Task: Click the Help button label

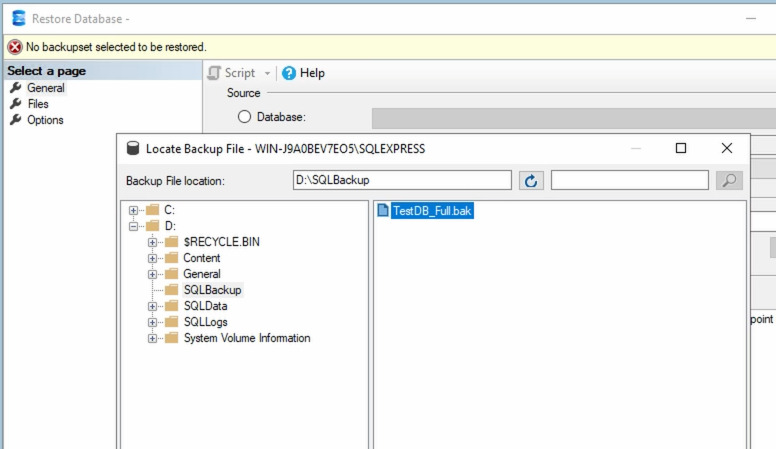Action: pos(312,73)
